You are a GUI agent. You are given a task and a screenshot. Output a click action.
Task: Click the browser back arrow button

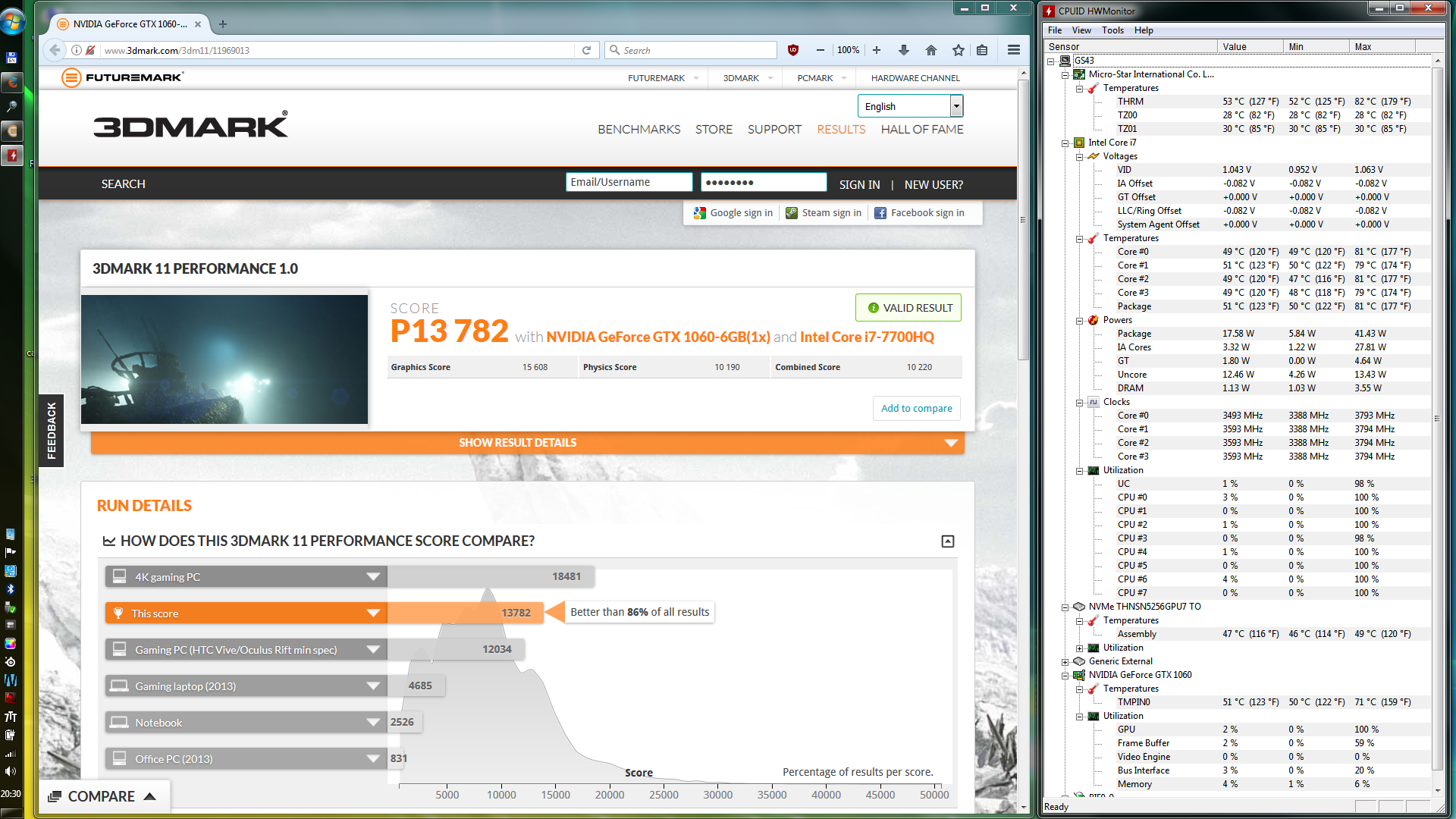click(54, 50)
